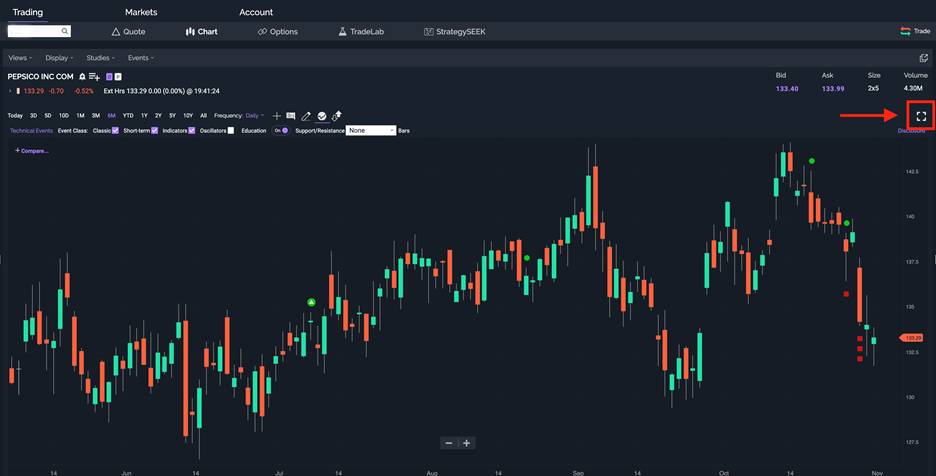Zoom out with the minus button
The height and width of the screenshot is (476, 936).
(x=449, y=443)
